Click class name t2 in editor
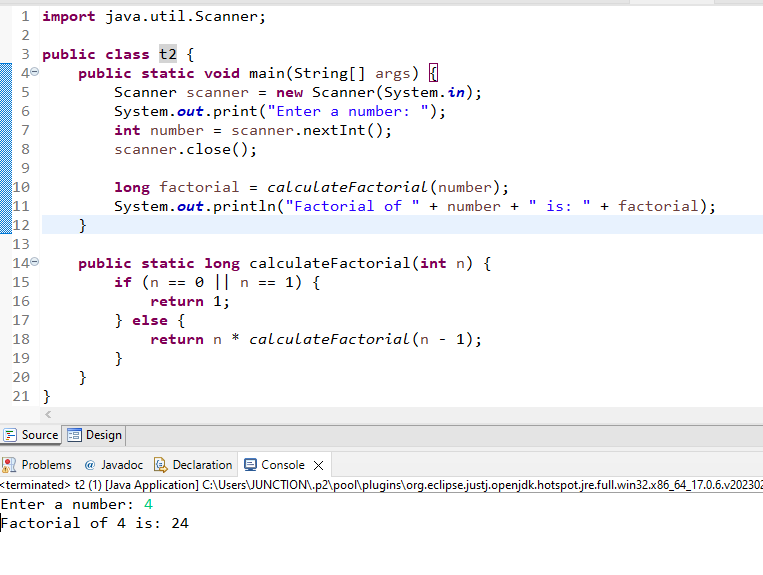This screenshot has width=763, height=575. click(x=168, y=54)
